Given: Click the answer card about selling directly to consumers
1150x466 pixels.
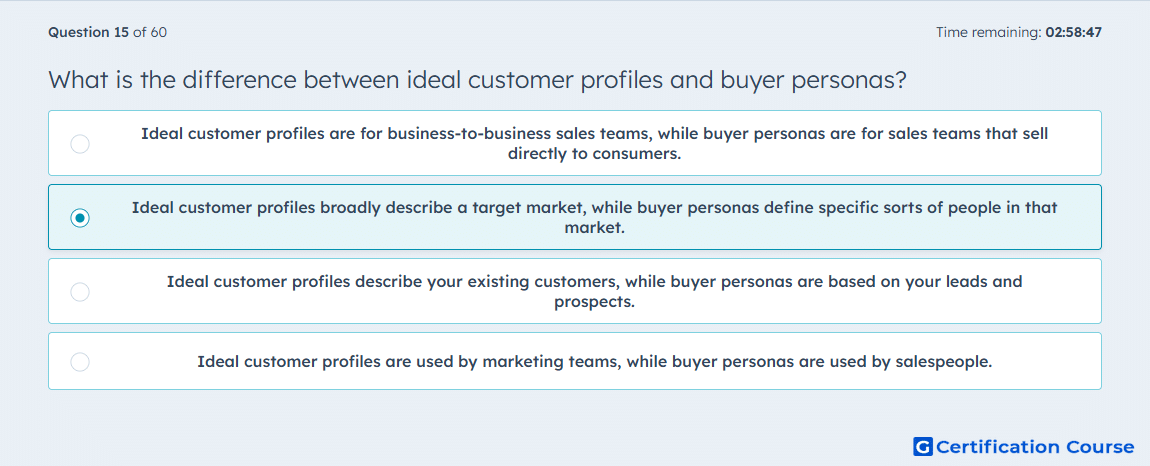Looking at the screenshot, I should pos(575,143).
